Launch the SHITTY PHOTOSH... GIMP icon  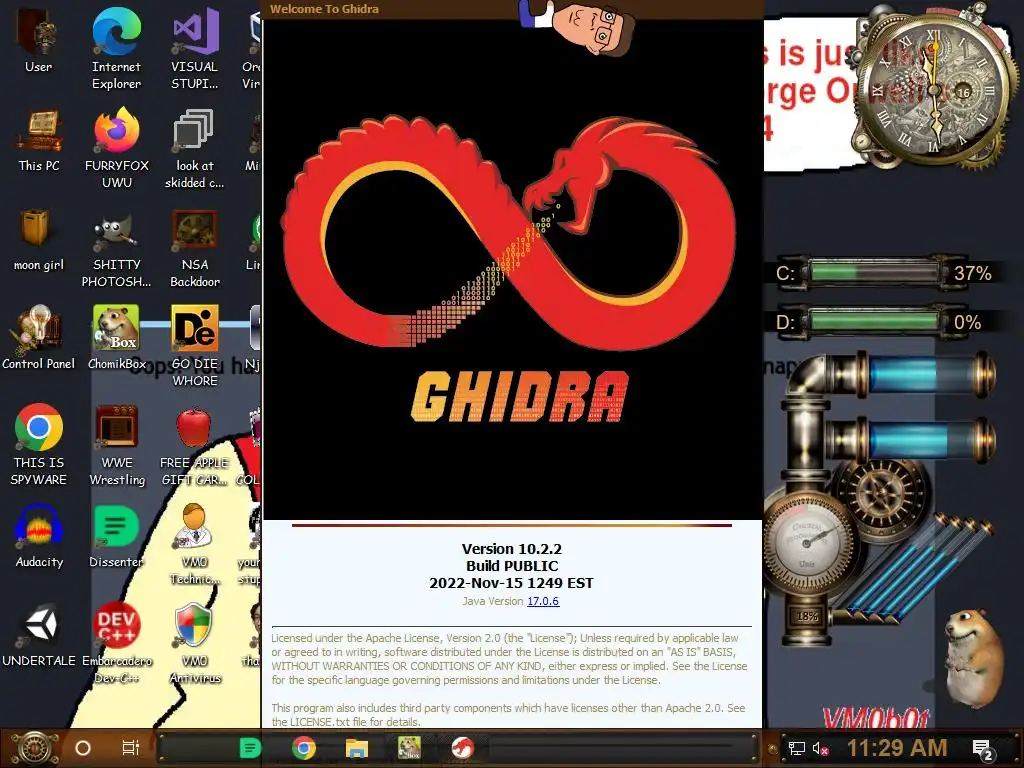pos(116,248)
